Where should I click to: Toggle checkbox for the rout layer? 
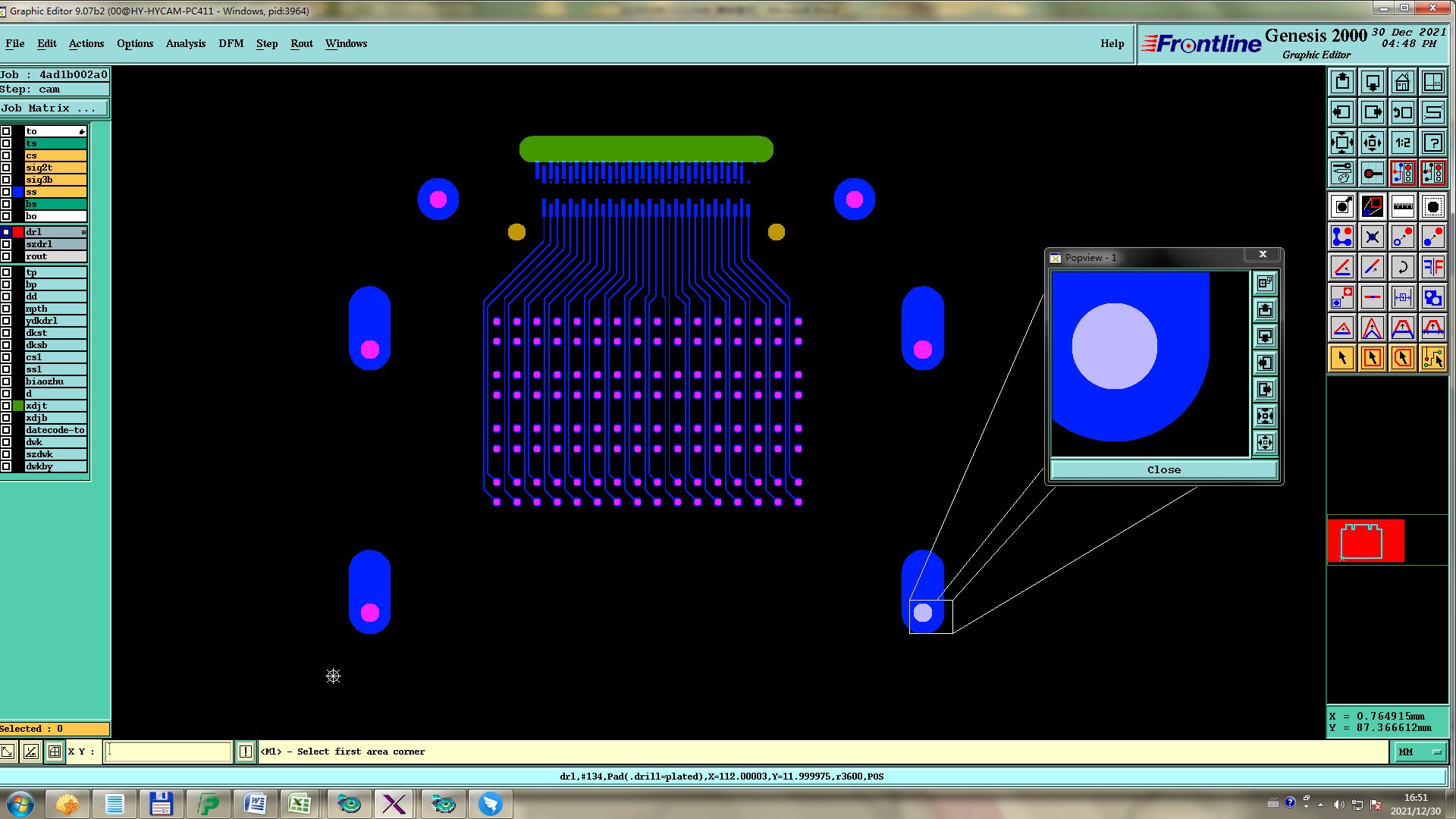click(x=6, y=256)
